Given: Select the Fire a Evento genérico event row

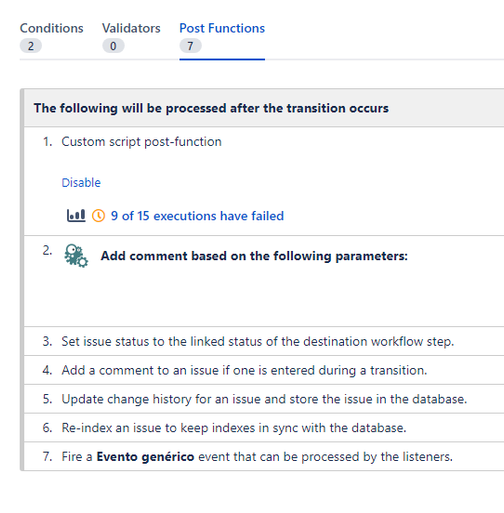Looking at the screenshot, I should 263,456.
